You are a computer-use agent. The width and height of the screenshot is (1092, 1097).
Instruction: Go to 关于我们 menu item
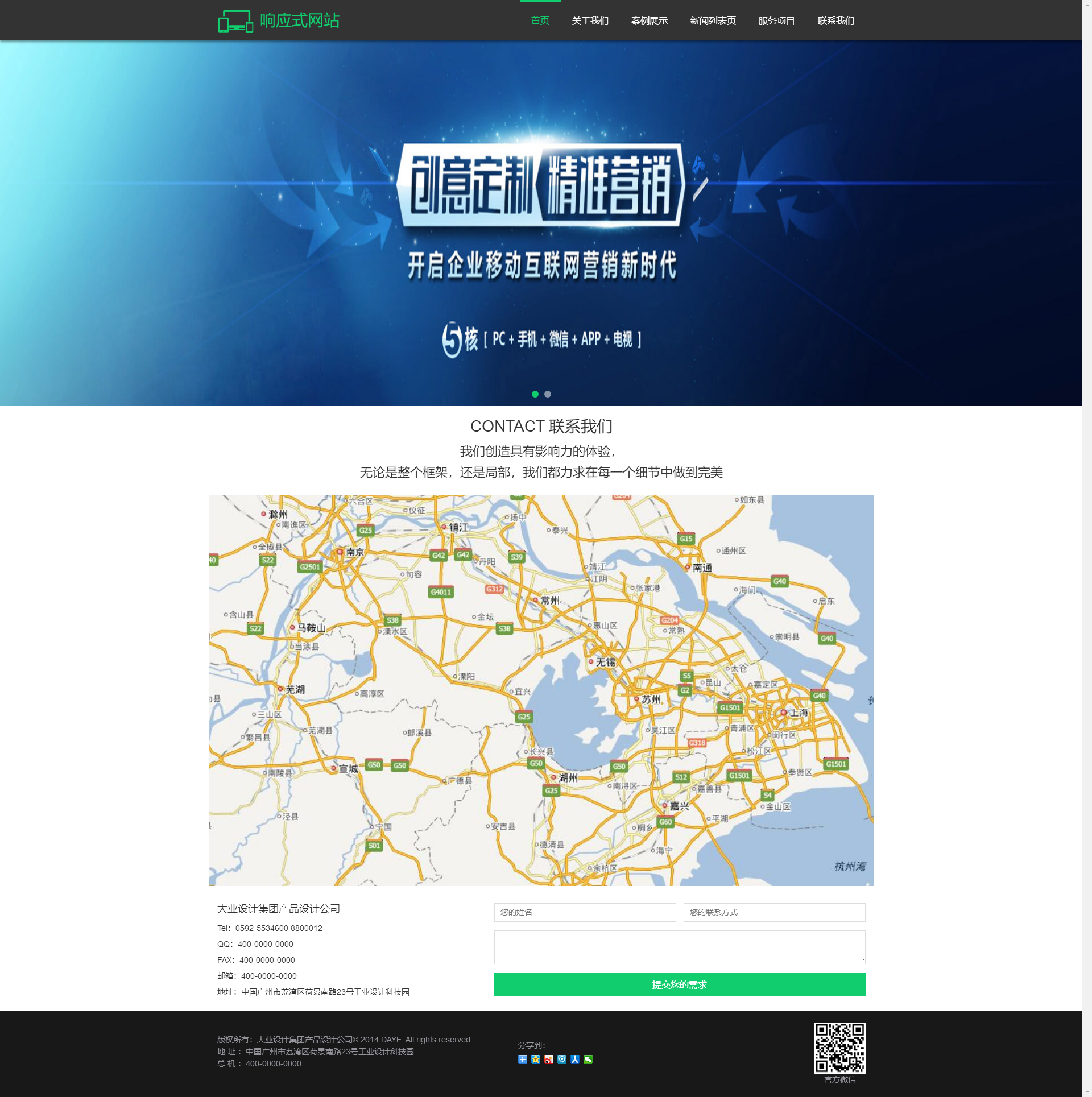(x=590, y=21)
